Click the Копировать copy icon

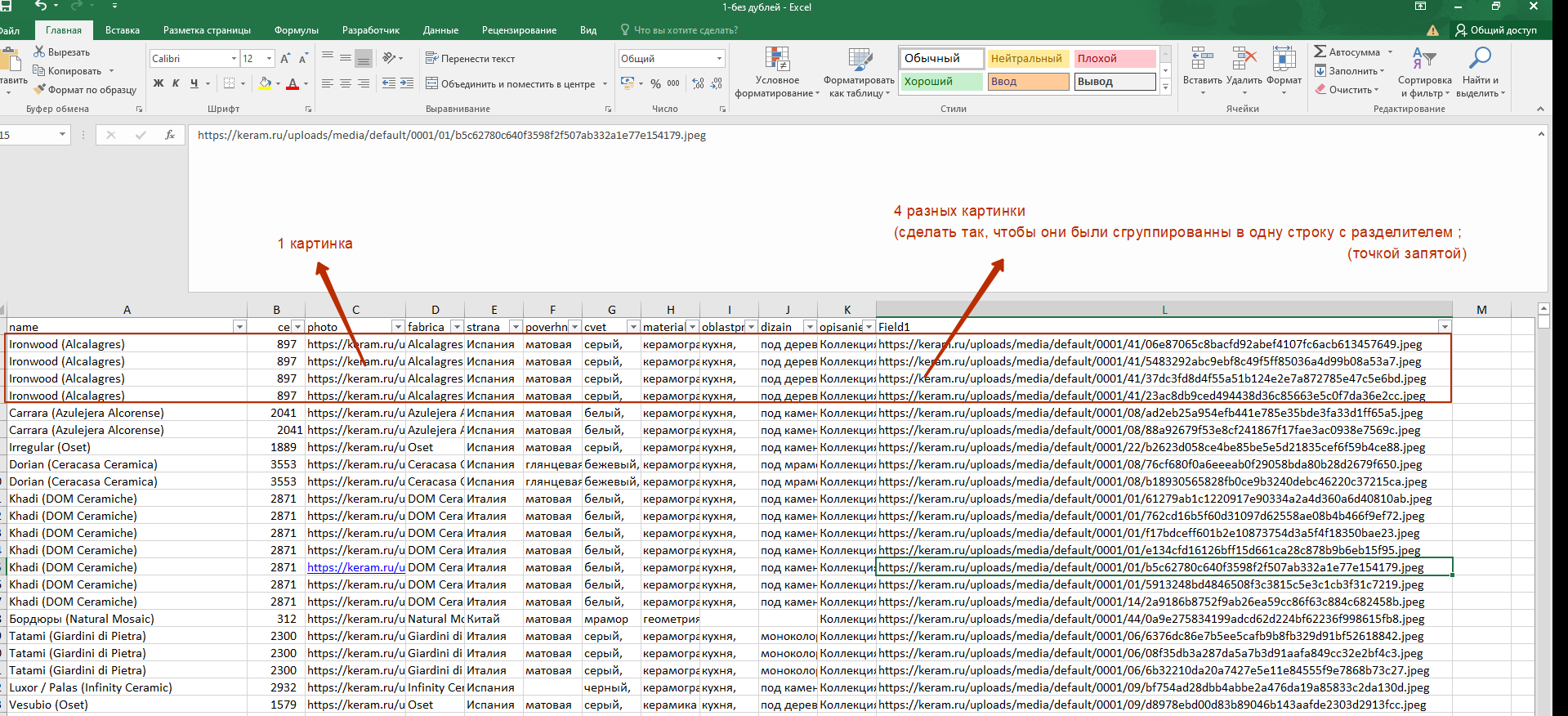tap(39, 70)
